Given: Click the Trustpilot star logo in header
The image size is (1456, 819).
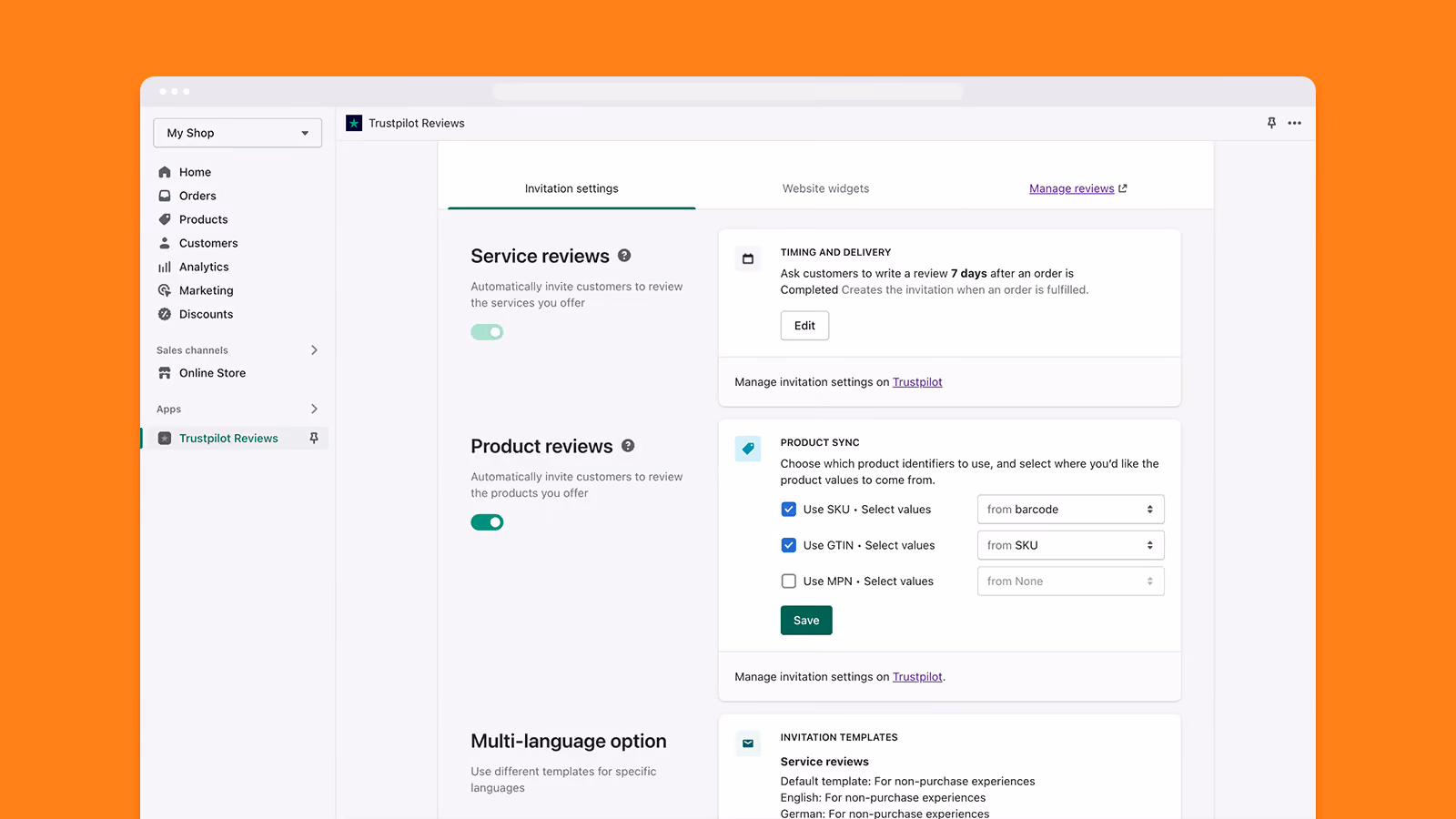Looking at the screenshot, I should pos(354,123).
